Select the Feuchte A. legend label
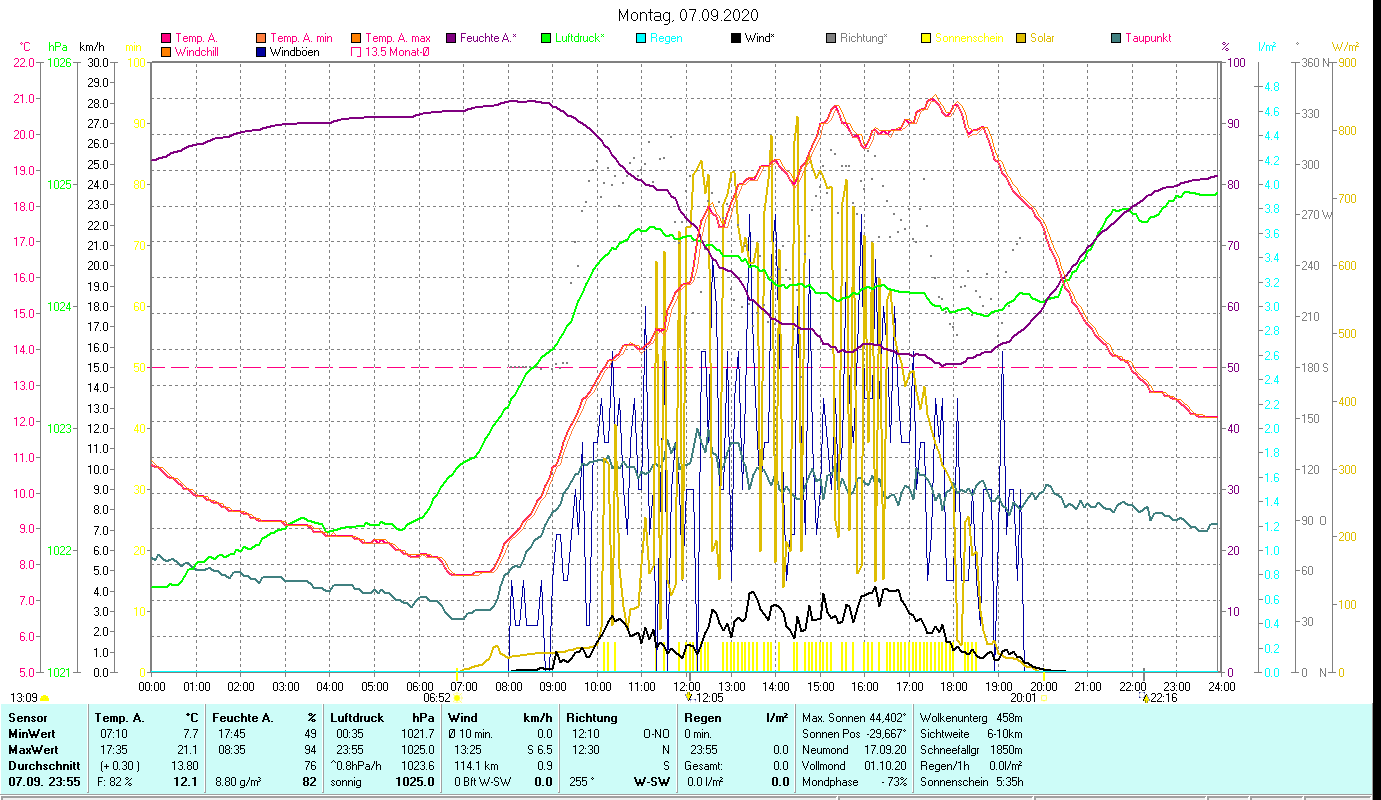Screen dimensions: 1381x800 coord(487,38)
